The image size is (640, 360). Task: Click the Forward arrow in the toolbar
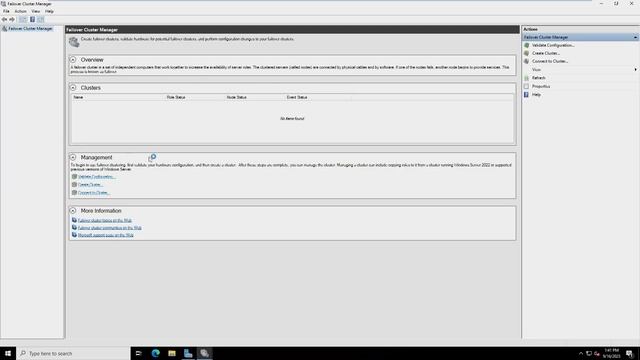click(12, 19)
